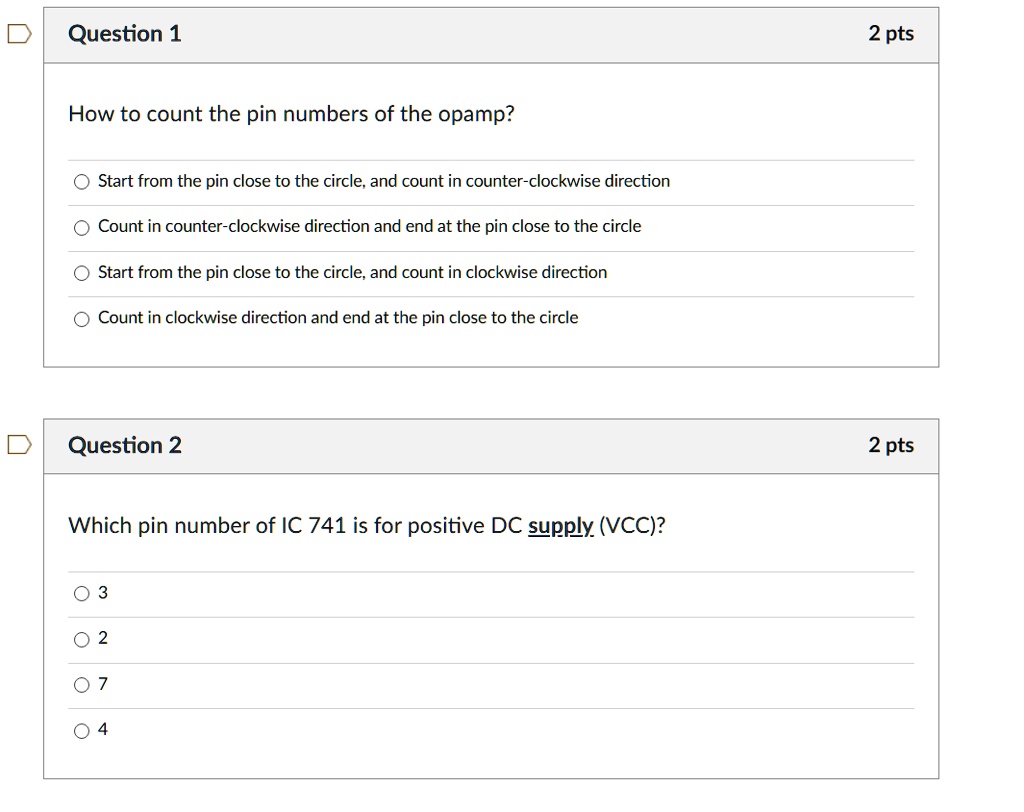Select radio button for start at circle, clockwise
Image resolution: width=1024 pixels, height=812 pixels.
(x=82, y=273)
